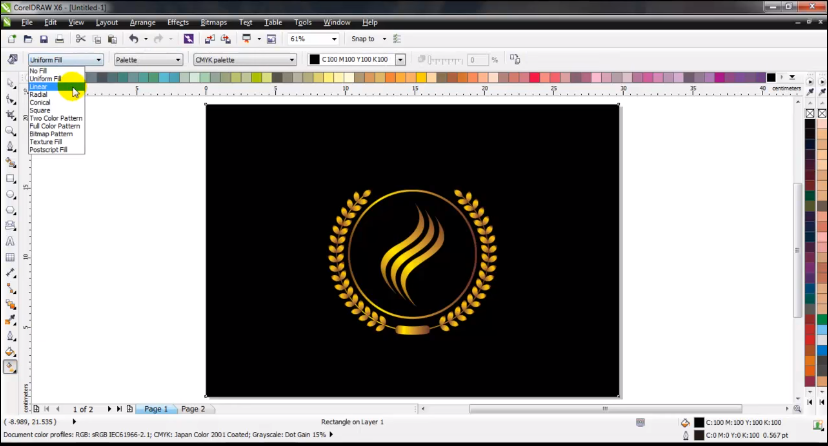This screenshot has width=828, height=446.
Task: Create a new document from the toolbar
Action: pos(12,39)
